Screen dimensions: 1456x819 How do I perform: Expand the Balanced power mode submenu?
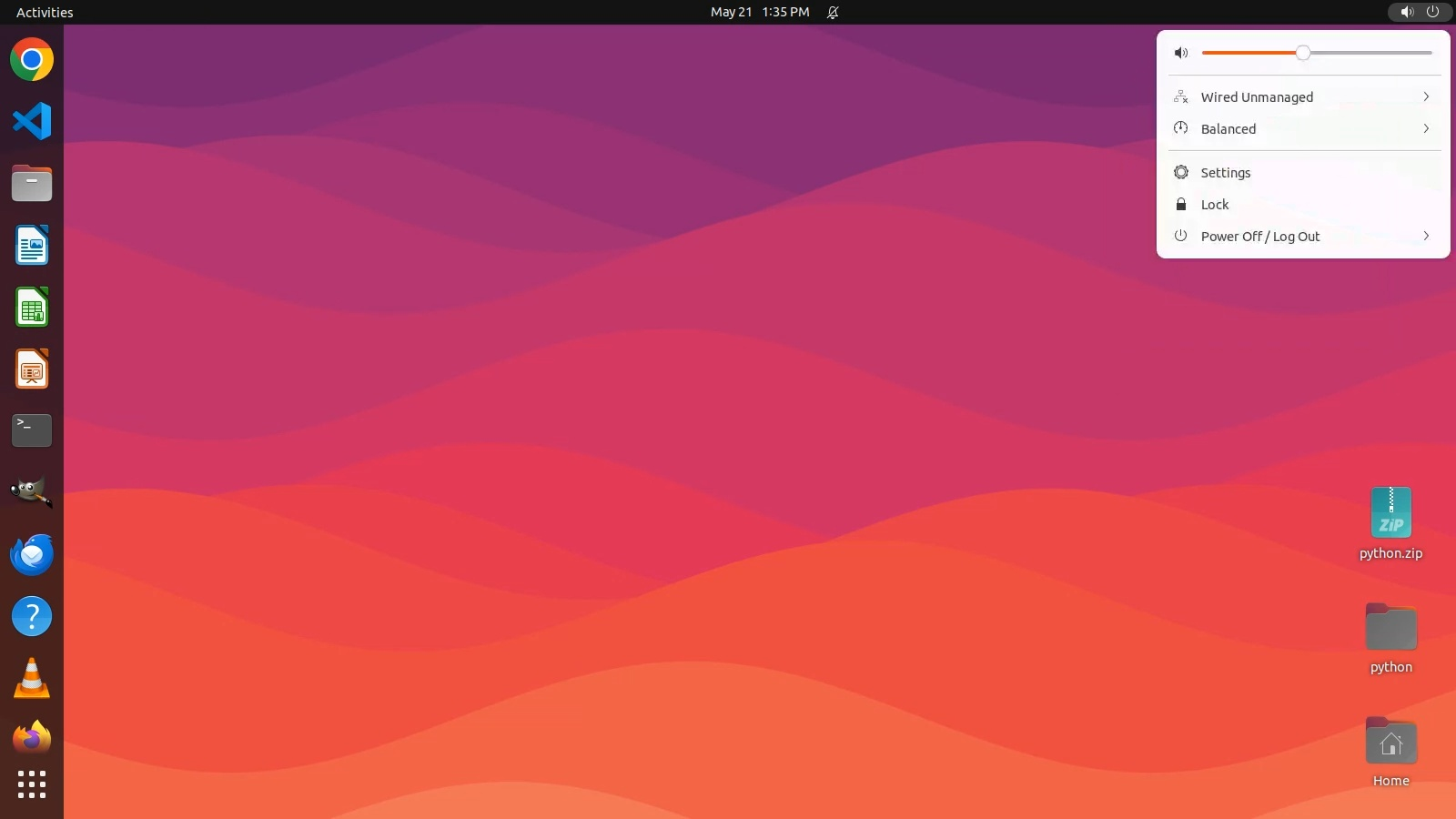point(1303,129)
